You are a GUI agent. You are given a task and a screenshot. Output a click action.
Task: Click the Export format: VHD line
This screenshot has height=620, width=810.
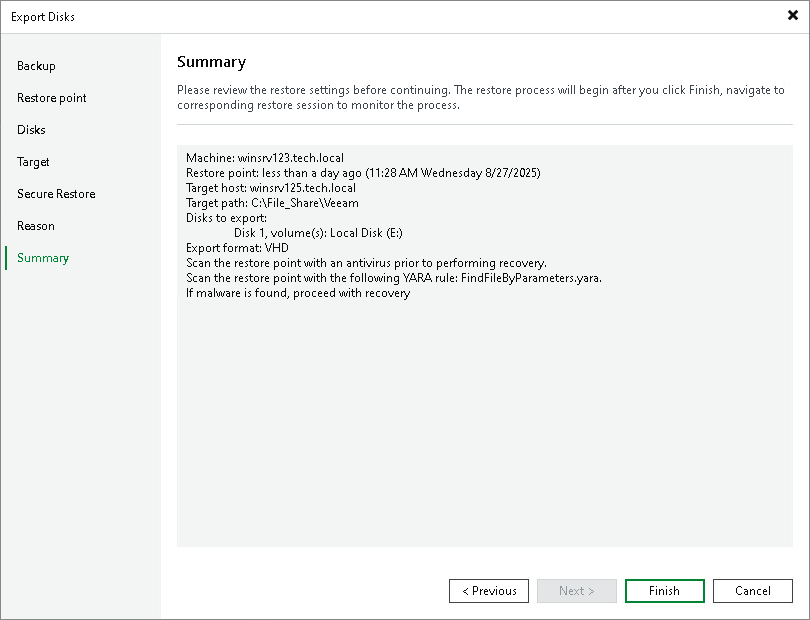[x=237, y=248]
